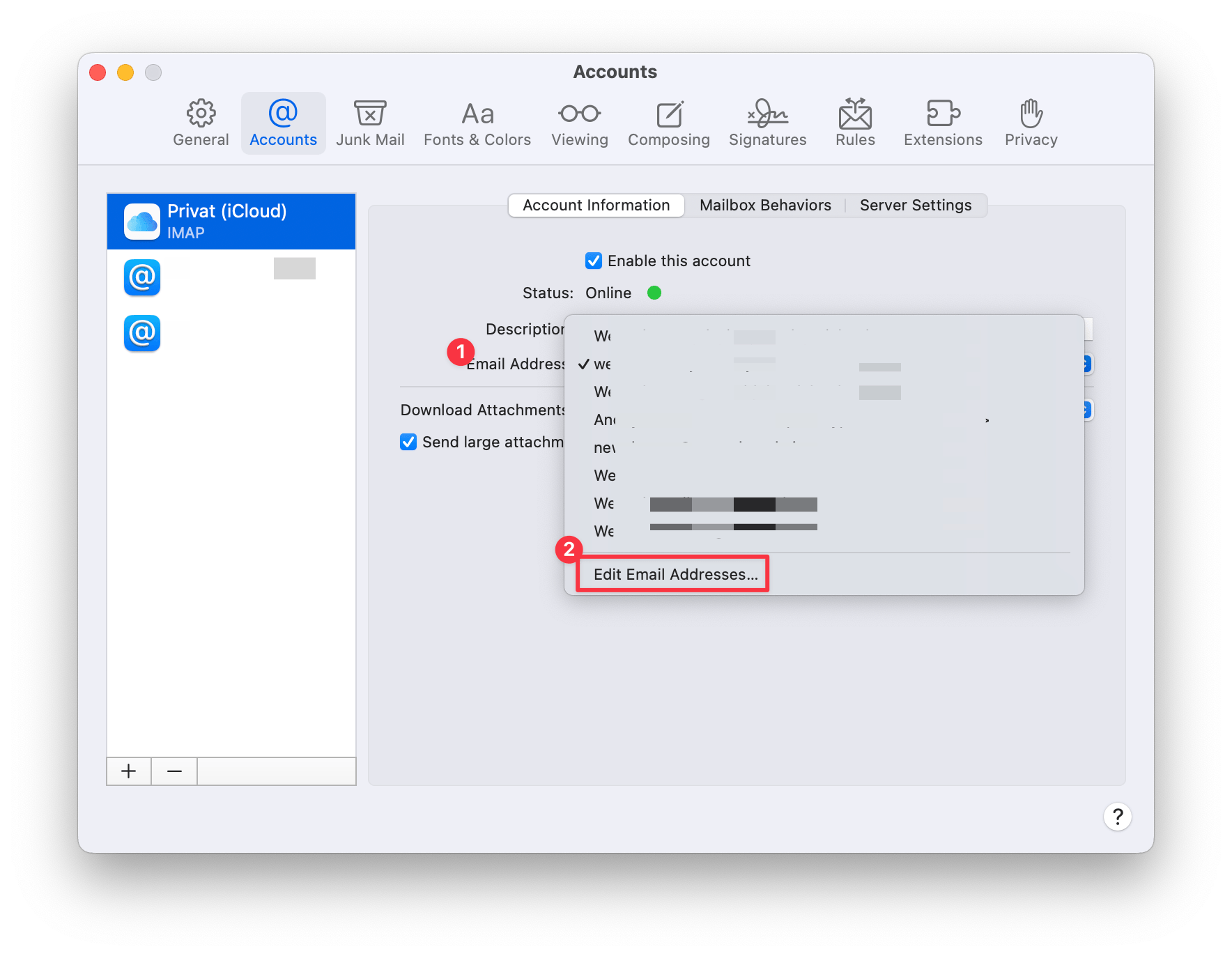Switch to the Server Settings tab
The width and height of the screenshot is (1232, 956).
[915, 205]
